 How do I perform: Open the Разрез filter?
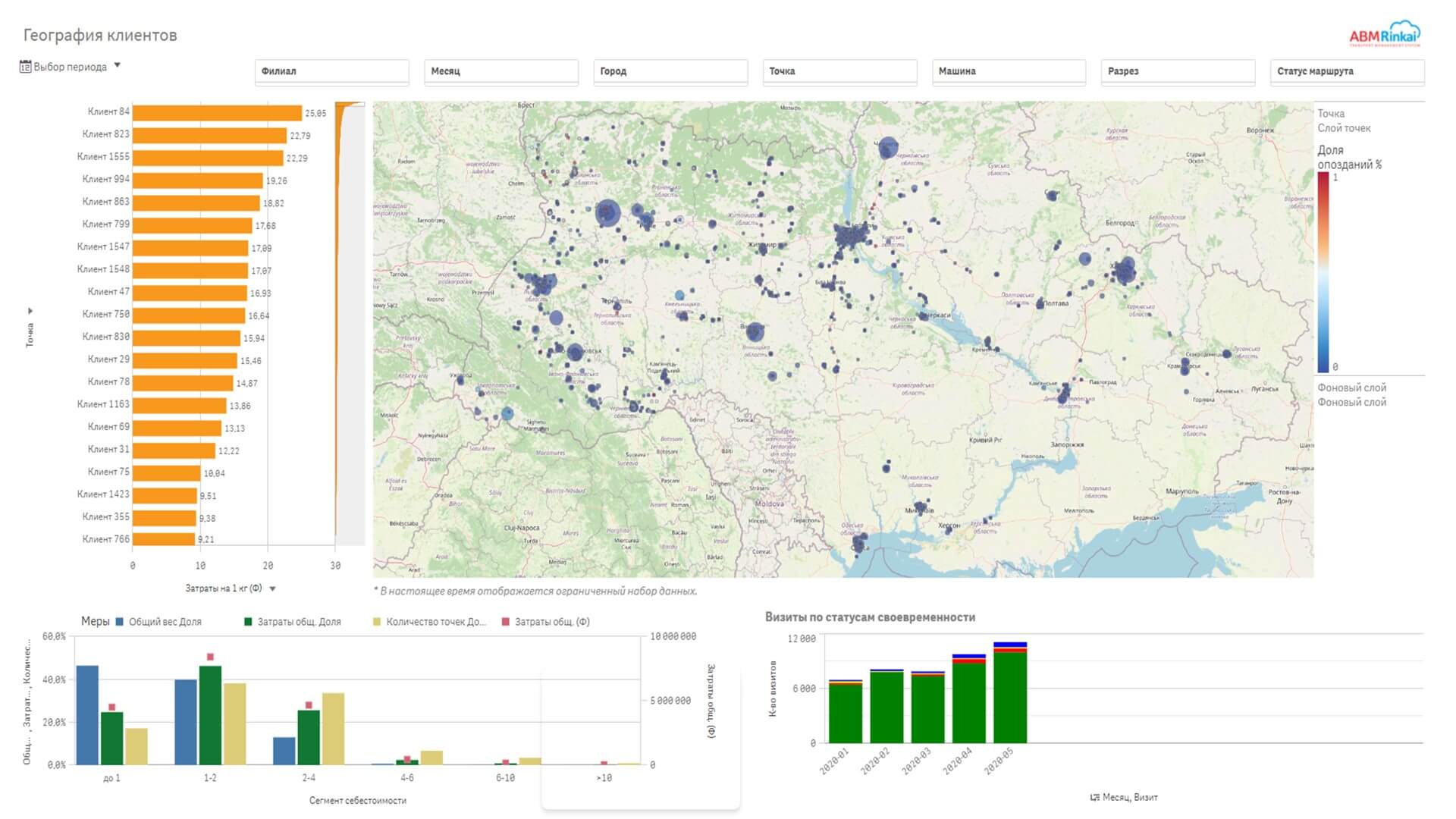click(1178, 71)
